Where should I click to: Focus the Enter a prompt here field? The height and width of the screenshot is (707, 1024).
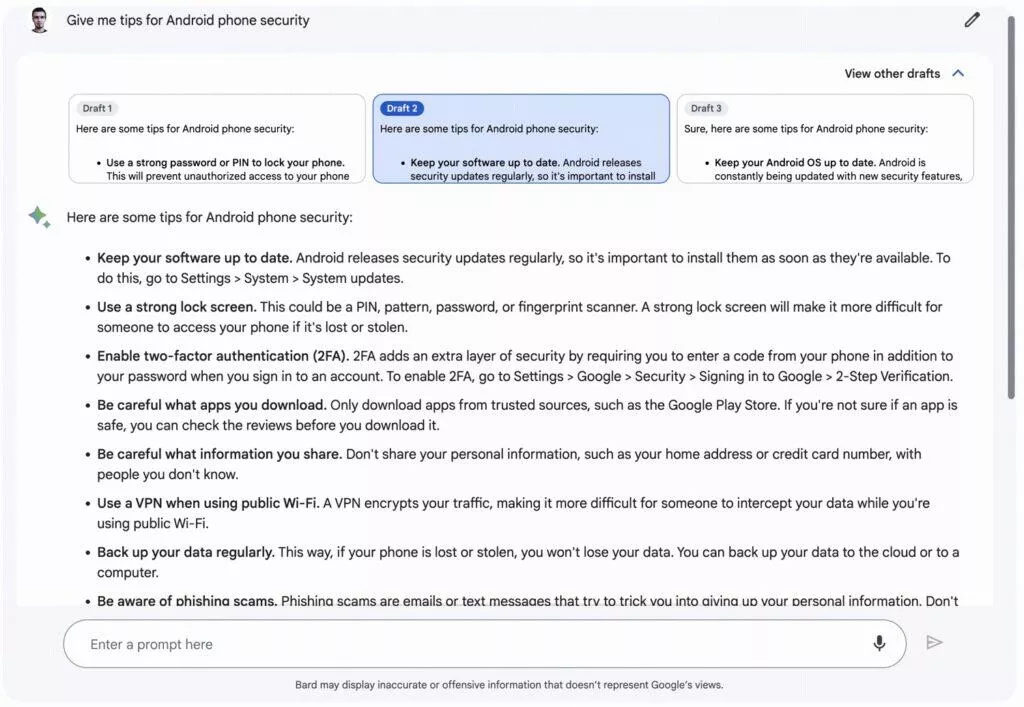tap(485, 644)
